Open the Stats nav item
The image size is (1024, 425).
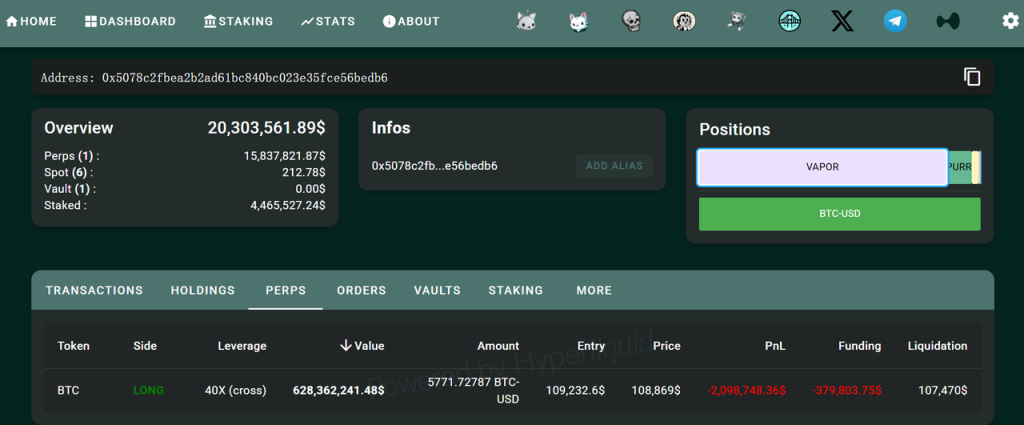pos(328,22)
